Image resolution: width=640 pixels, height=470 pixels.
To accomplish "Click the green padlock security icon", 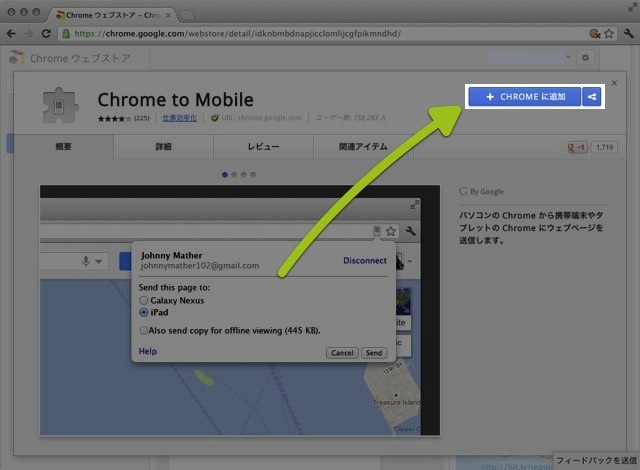I will click(x=65, y=33).
